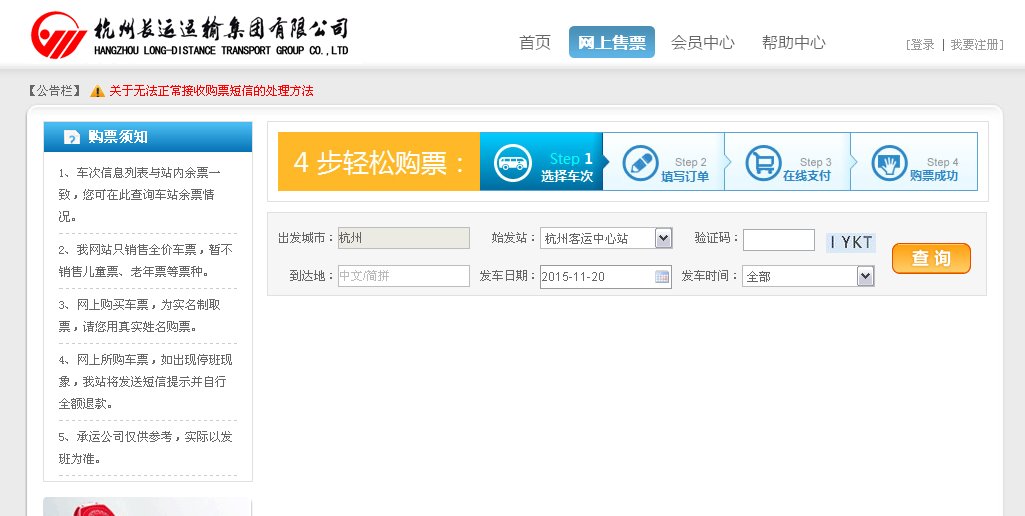Image resolution: width=1025 pixels, height=516 pixels.
Task: Click the question icon beside 购票须知
Action: 72,137
